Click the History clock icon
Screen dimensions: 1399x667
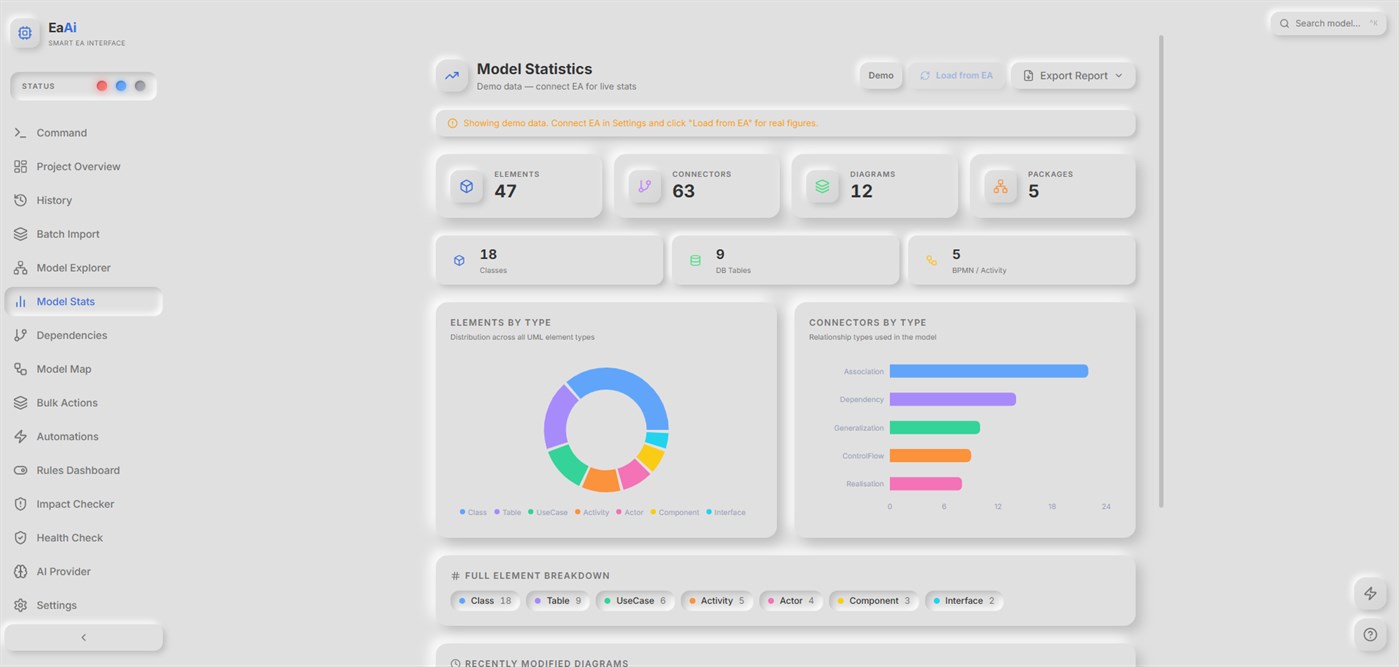[20, 200]
